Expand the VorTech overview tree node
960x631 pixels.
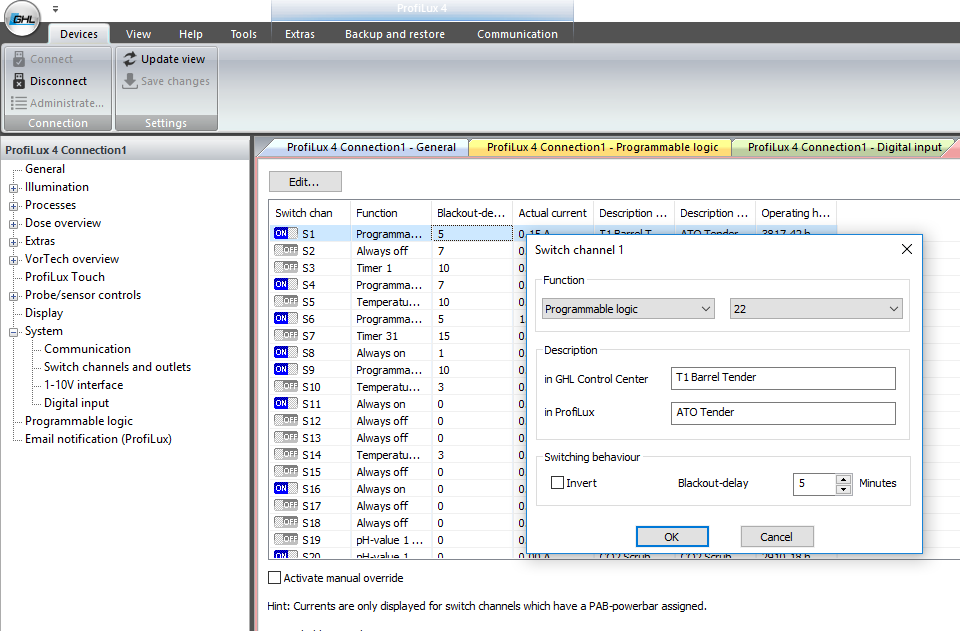(x=13, y=260)
